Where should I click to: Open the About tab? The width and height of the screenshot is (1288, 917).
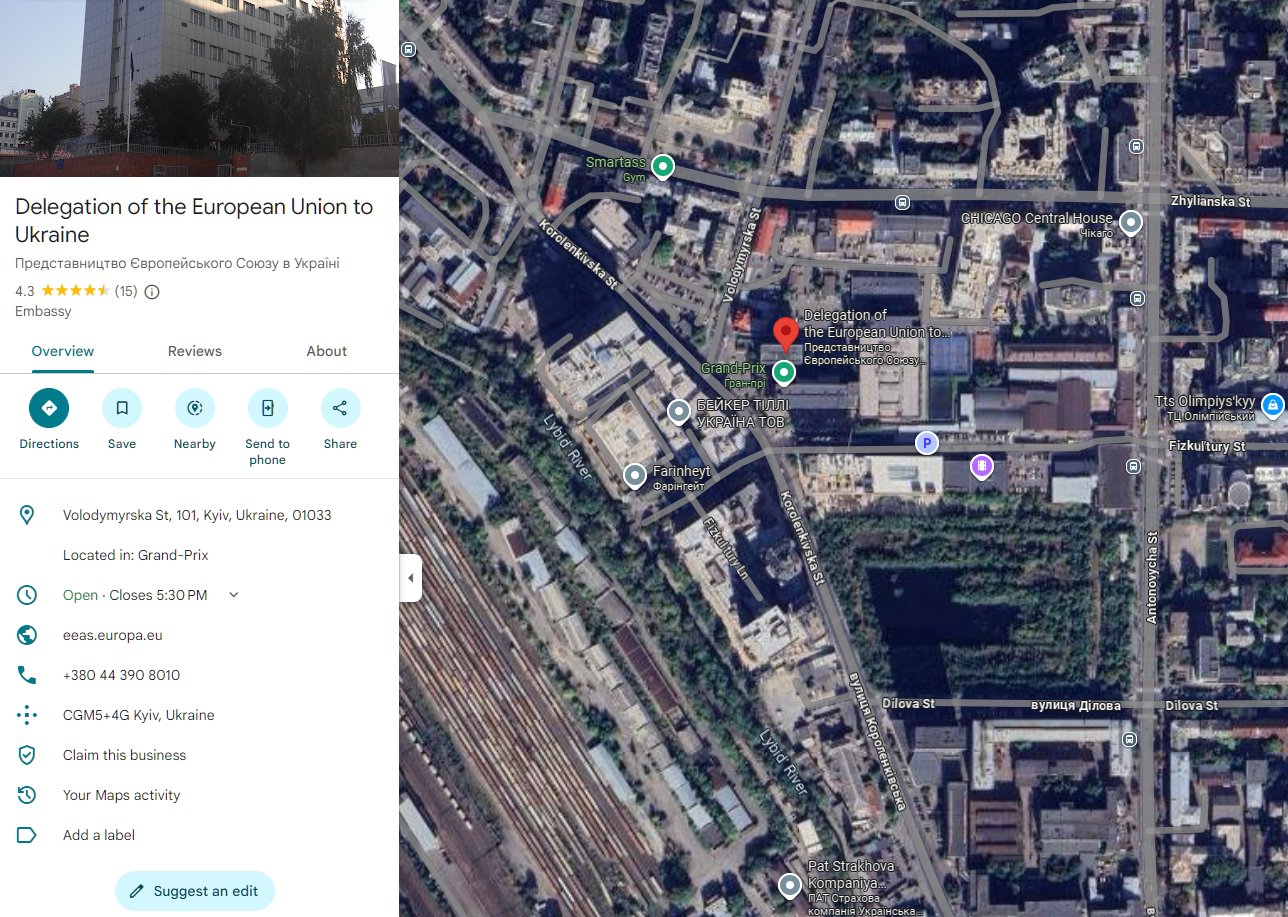pos(327,351)
